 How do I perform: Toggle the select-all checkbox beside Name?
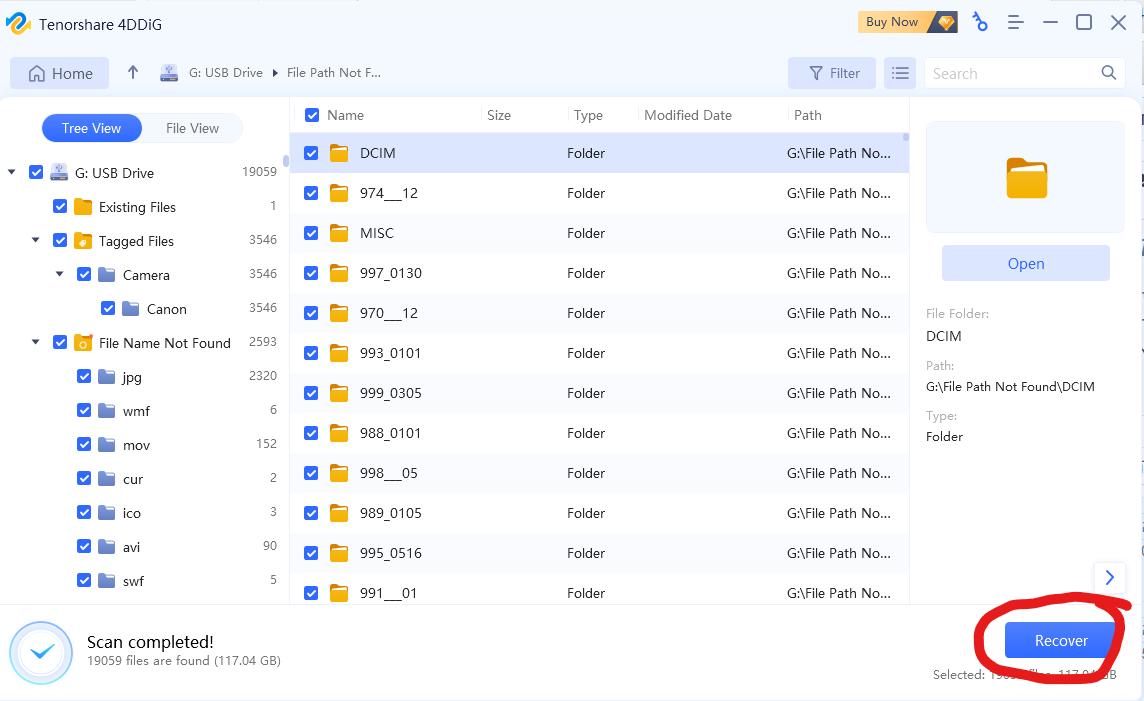(x=312, y=115)
